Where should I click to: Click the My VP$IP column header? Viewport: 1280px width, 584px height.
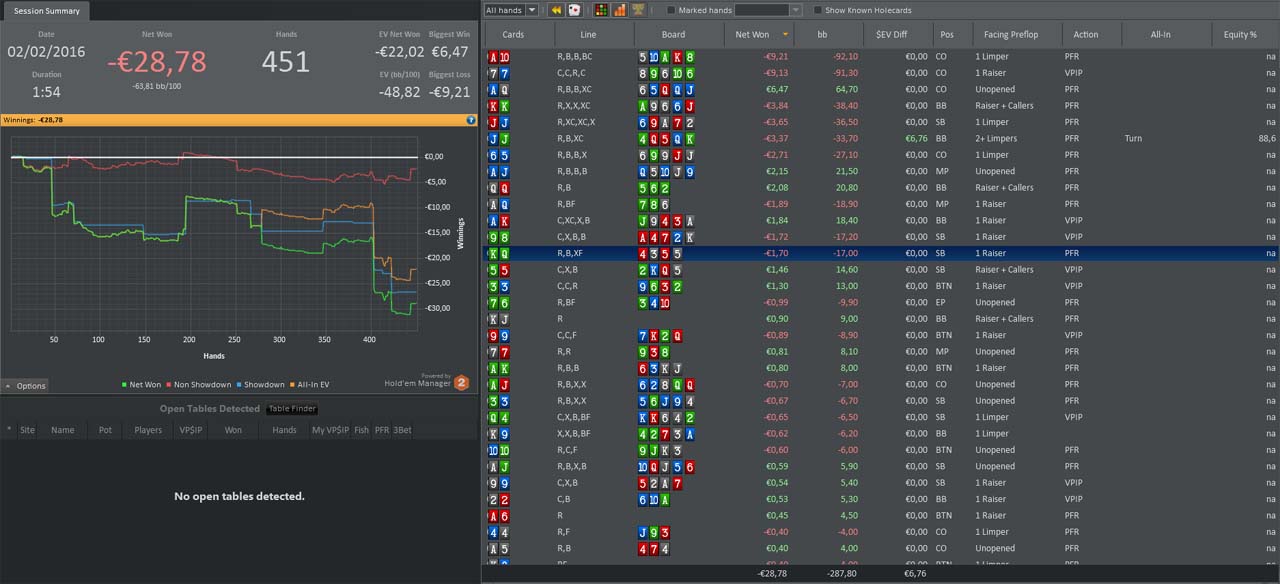pos(330,430)
